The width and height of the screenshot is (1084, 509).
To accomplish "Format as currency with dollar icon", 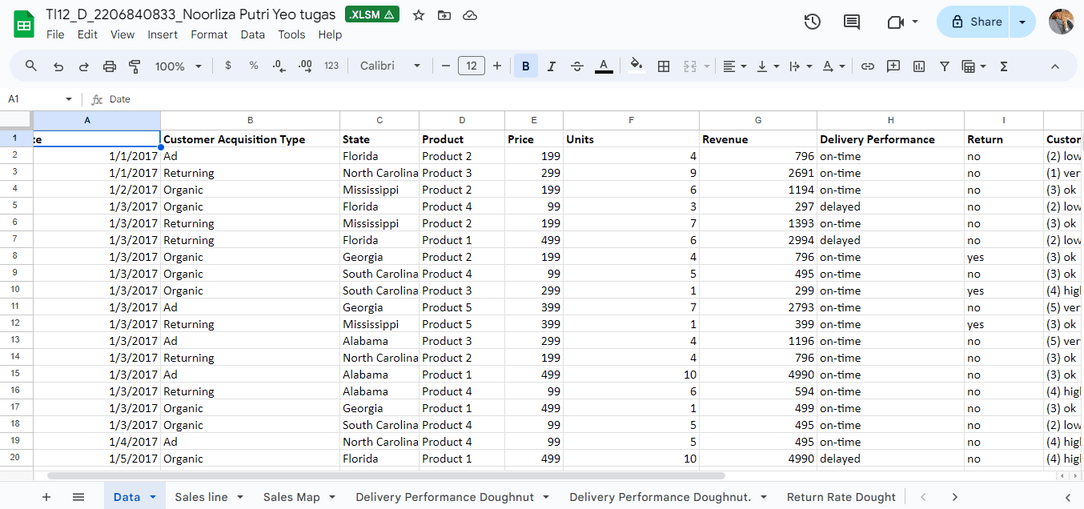I will pyautogui.click(x=228, y=66).
